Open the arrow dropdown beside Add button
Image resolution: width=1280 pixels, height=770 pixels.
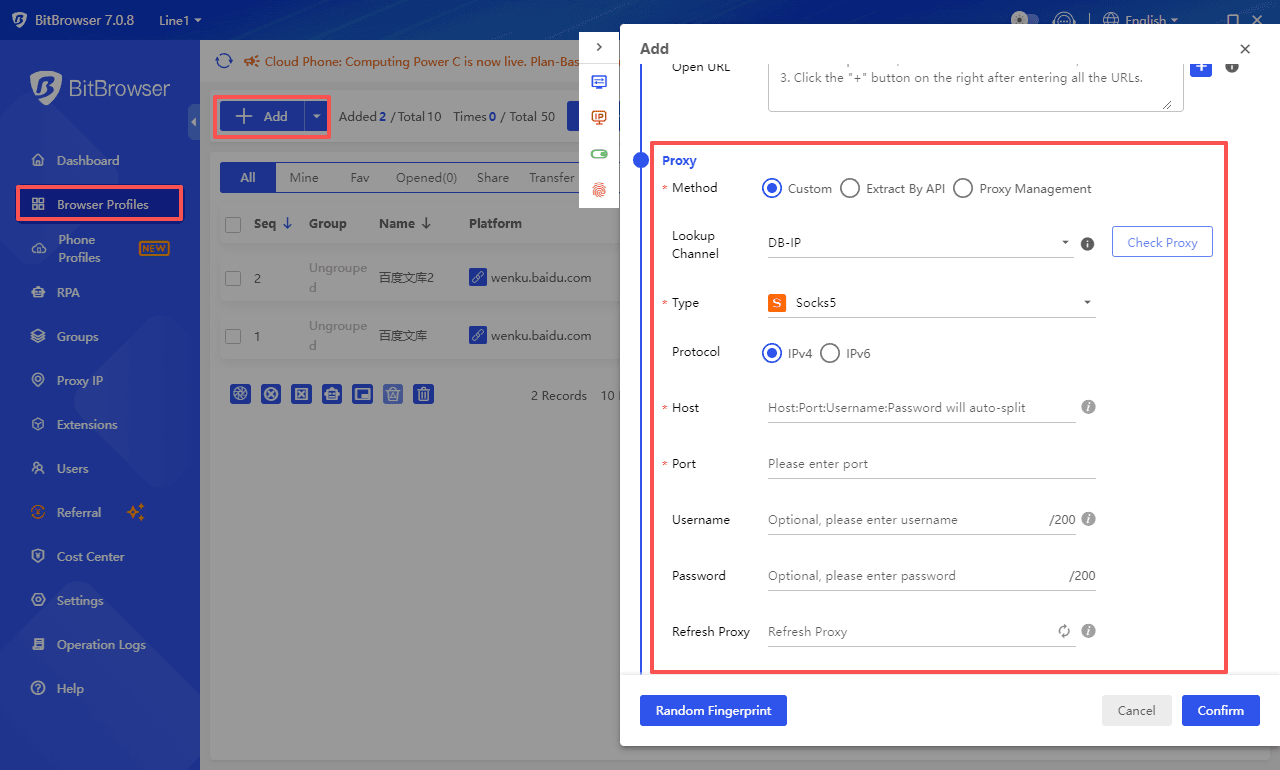click(x=317, y=117)
